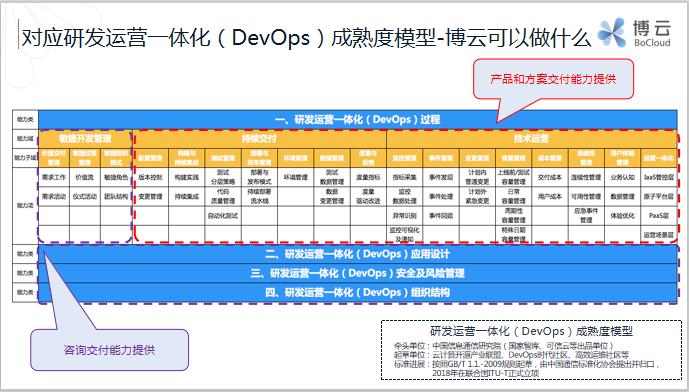Click the orange 技术运营 domain header
This screenshot has height=392, width=689.
(532, 139)
